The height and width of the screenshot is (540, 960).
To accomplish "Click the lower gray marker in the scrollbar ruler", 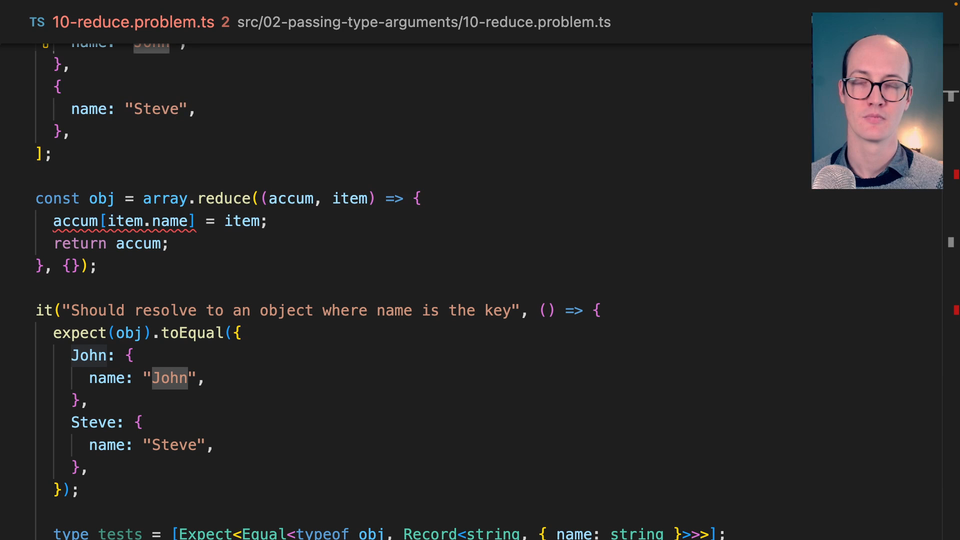I will click(x=951, y=242).
